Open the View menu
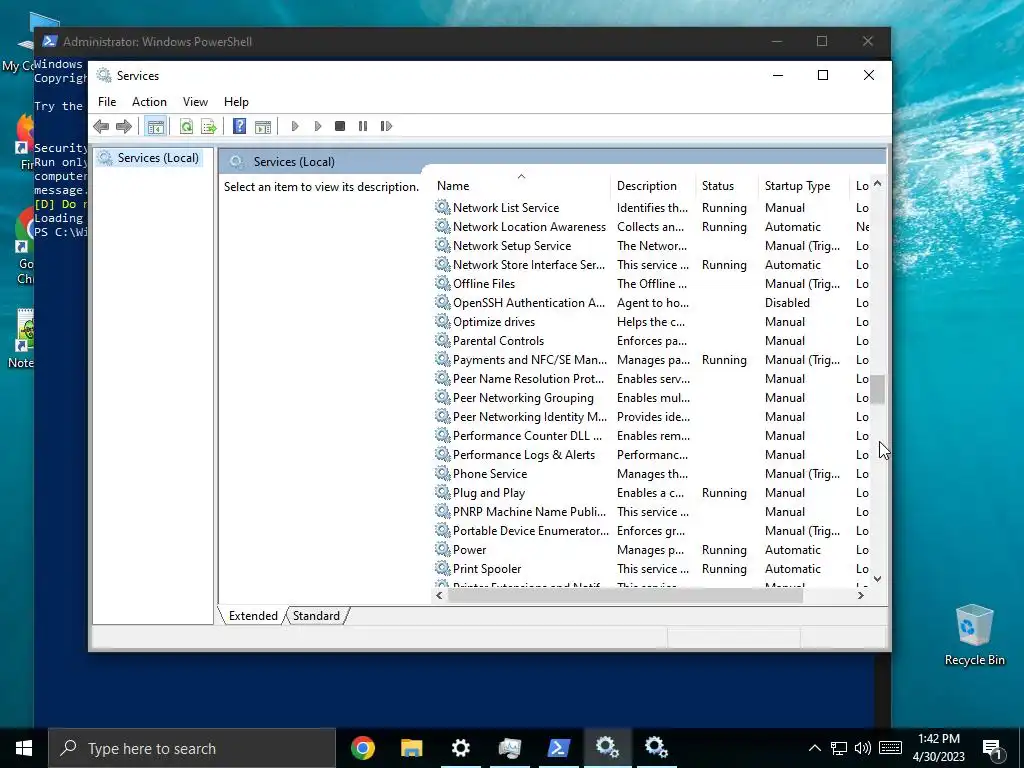Image resolution: width=1024 pixels, height=768 pixels. coord(195,102)
